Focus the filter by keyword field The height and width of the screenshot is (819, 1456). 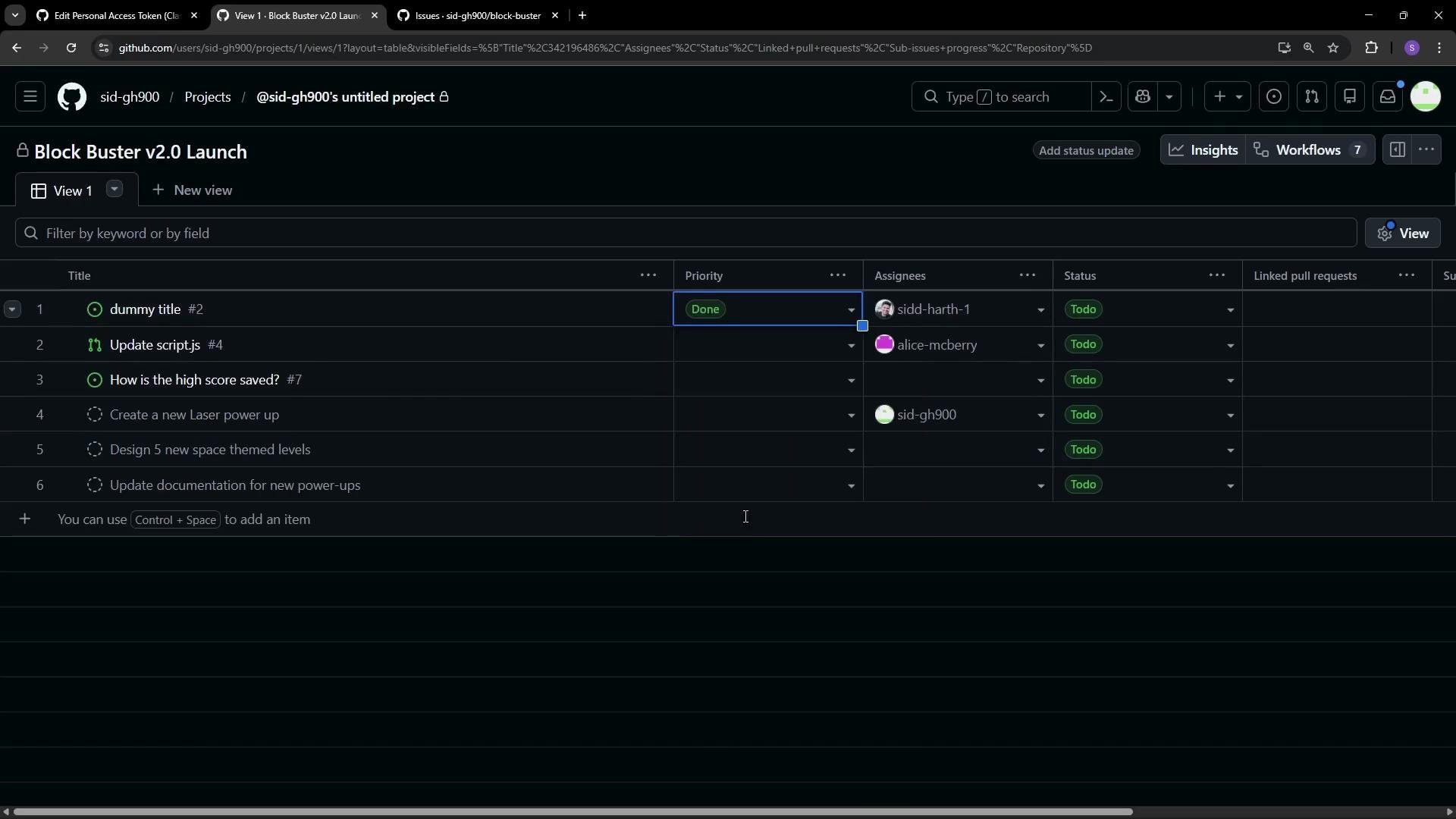pos(686,234)
